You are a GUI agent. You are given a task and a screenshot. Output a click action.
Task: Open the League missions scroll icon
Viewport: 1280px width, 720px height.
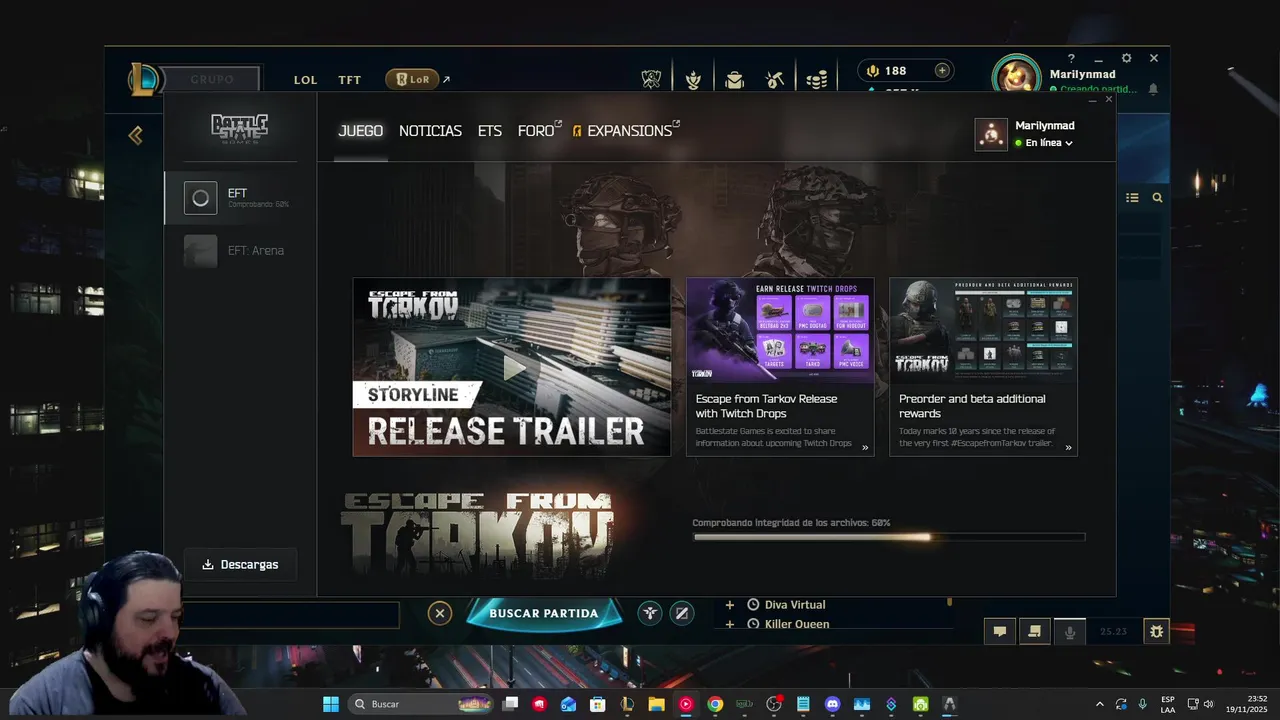tap(1035, 631)
